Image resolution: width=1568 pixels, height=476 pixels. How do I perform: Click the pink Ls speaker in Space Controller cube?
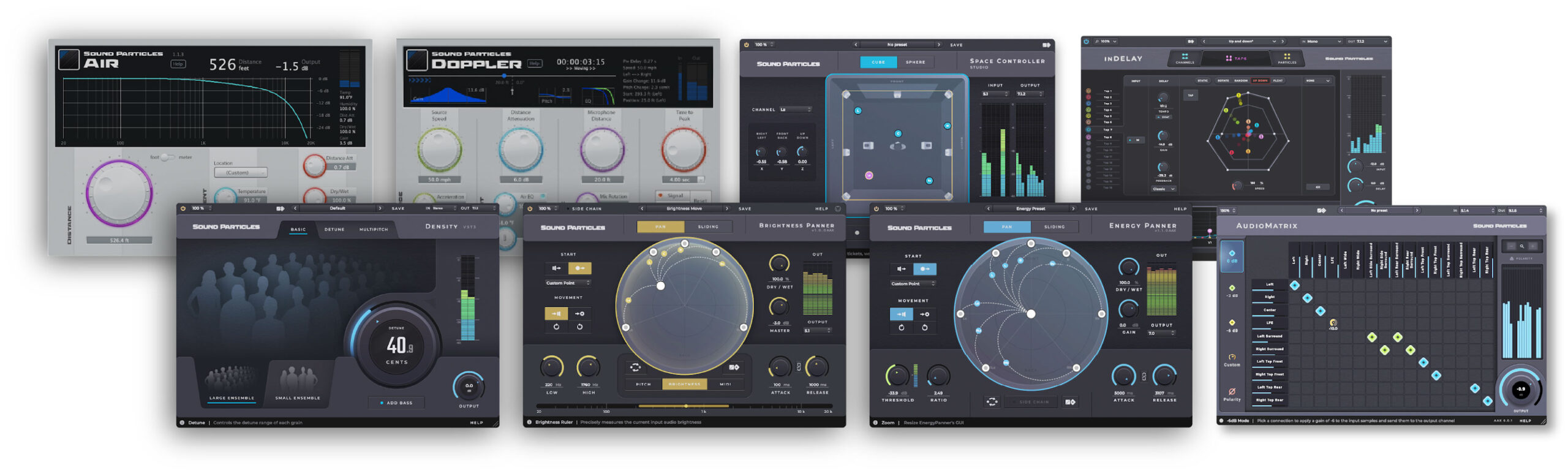click(x=868, y=175)
